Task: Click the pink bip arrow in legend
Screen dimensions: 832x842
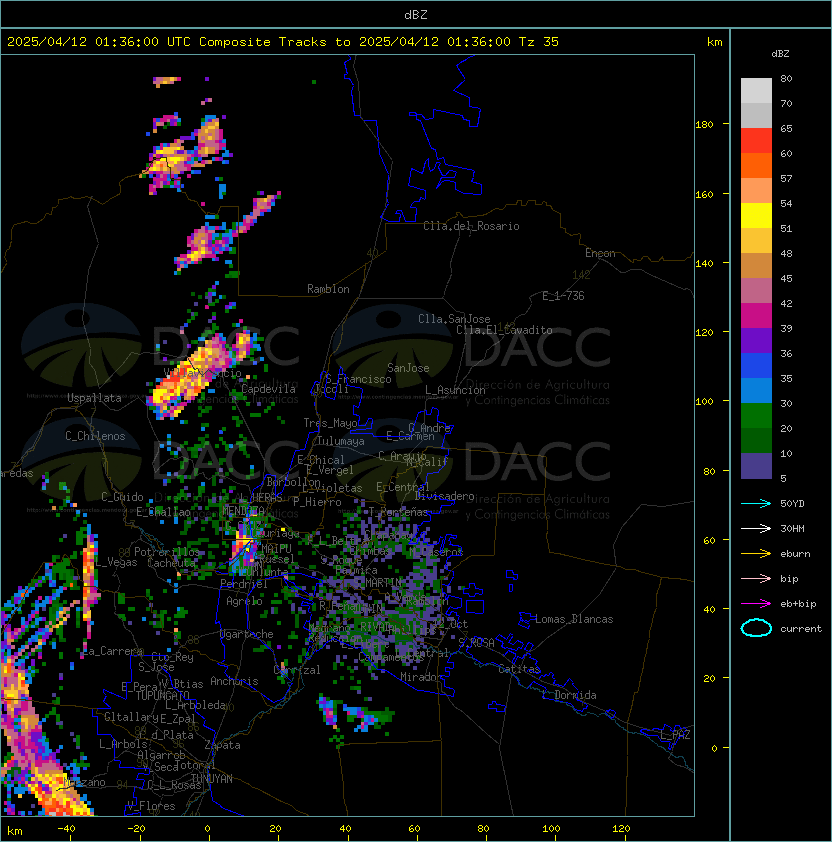Action: pos(756,578)
